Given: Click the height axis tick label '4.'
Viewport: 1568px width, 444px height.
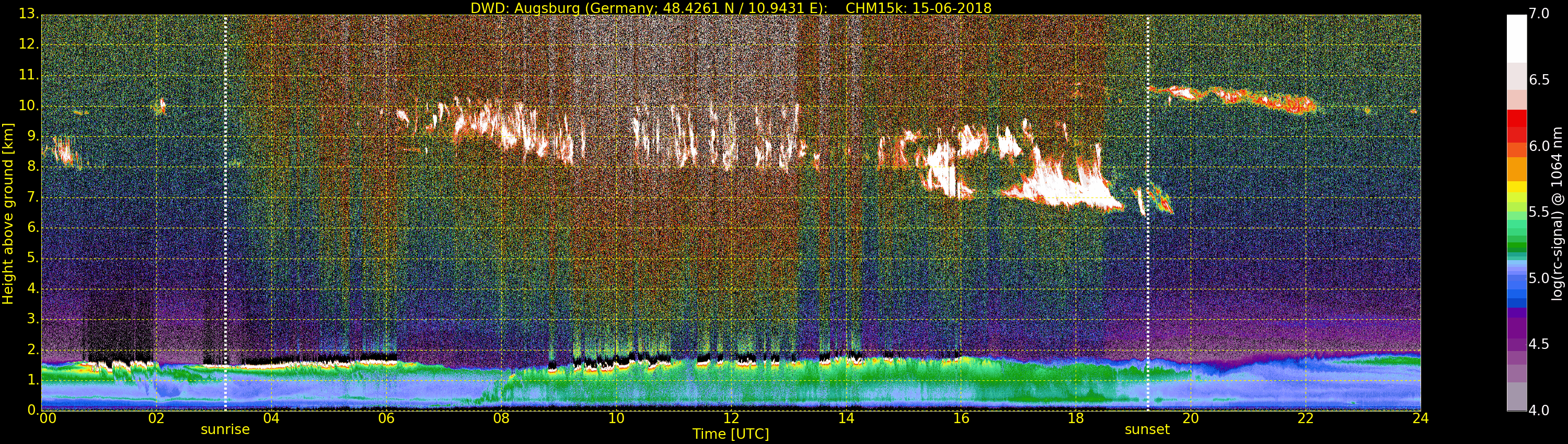Looking at the screenshot, I should [33, 288].
